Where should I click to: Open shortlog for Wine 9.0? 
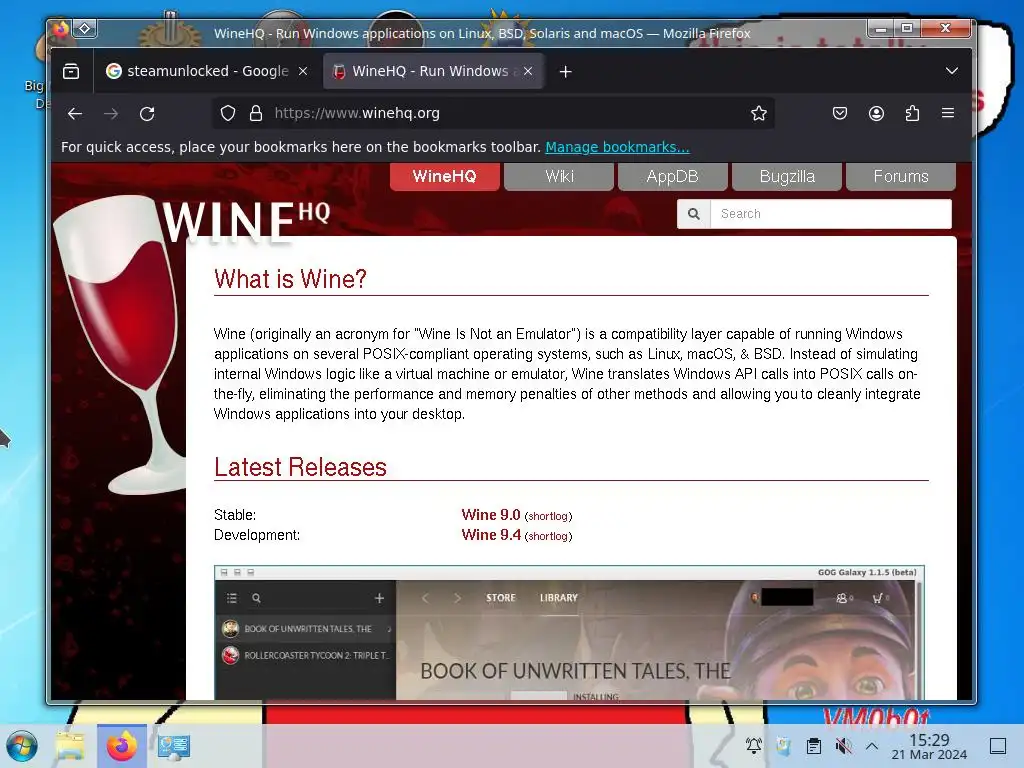coord(548,516)
